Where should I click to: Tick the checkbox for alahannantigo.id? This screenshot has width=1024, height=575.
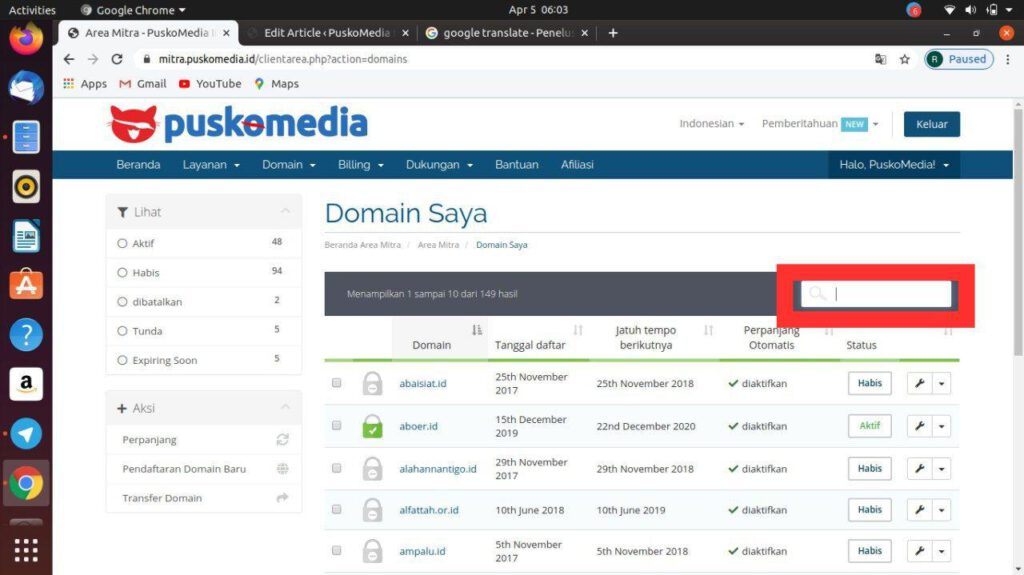(336, 468)
